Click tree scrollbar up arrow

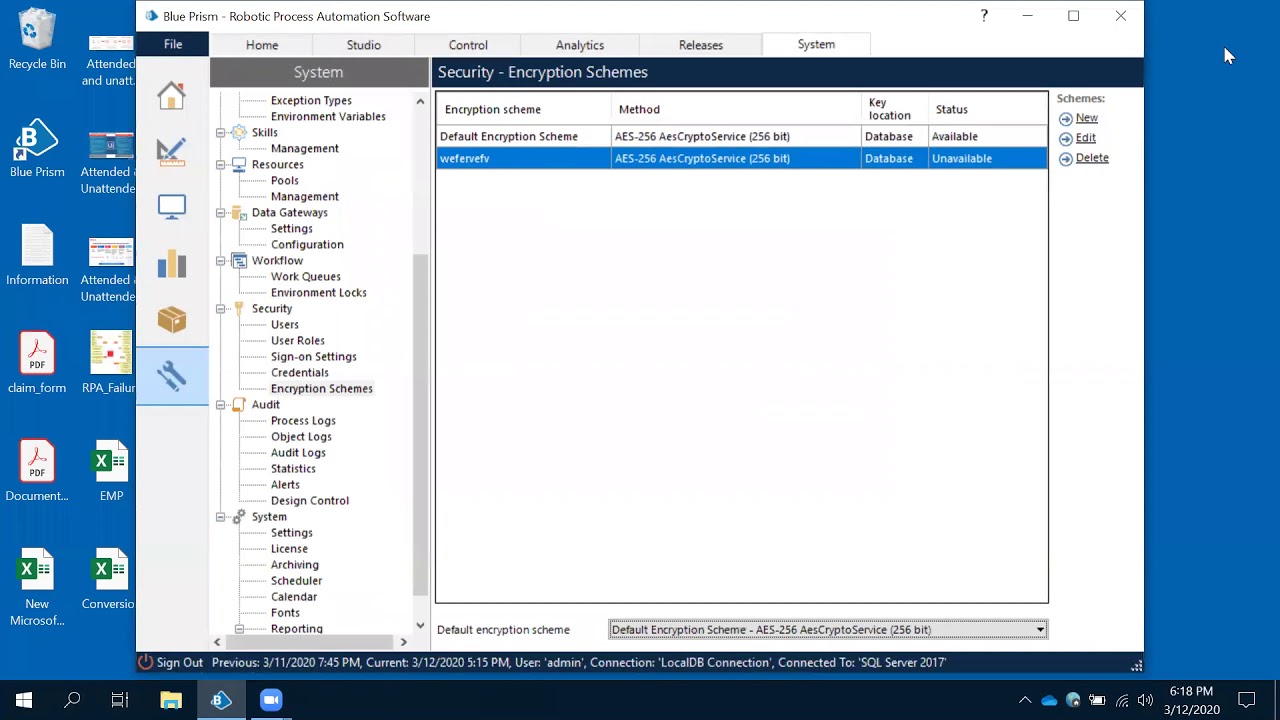click(x=420, y=102)
